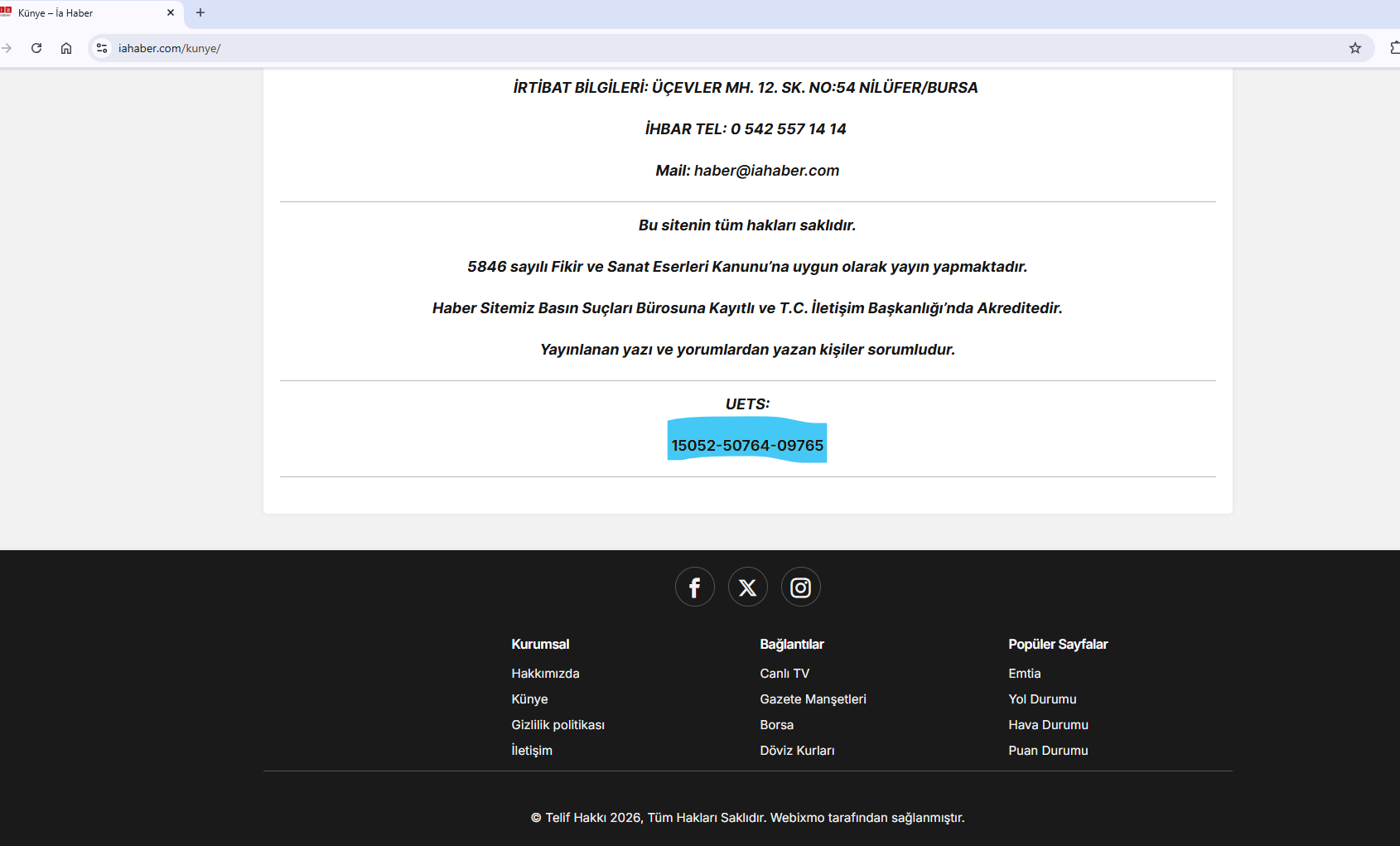Open the Instagram social icon
The width and height of the screenshot is (1400, 846).
point(800,587)
